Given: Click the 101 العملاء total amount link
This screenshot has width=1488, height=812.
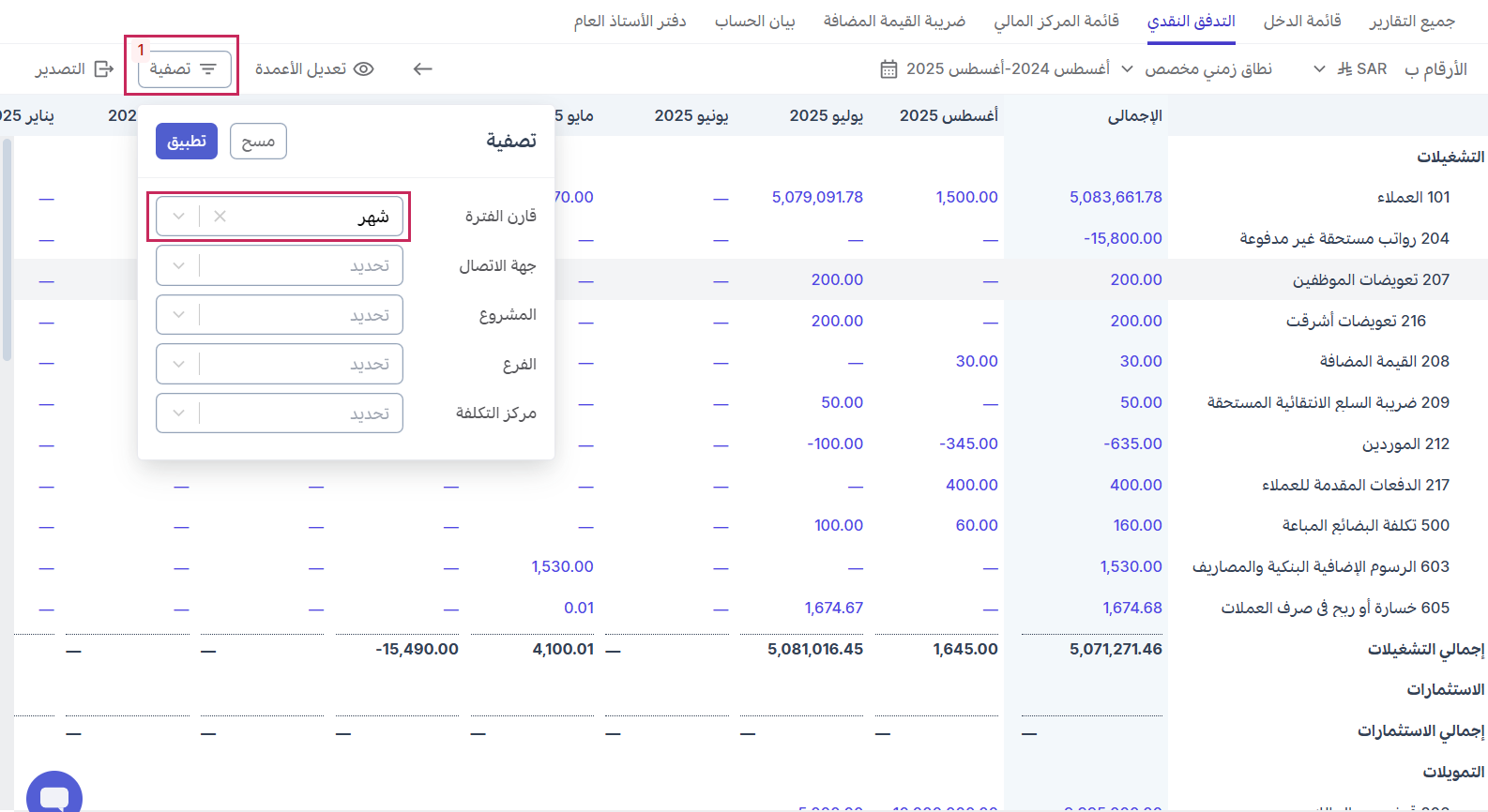Looking at the screenshot, I should coord(1116,197).
